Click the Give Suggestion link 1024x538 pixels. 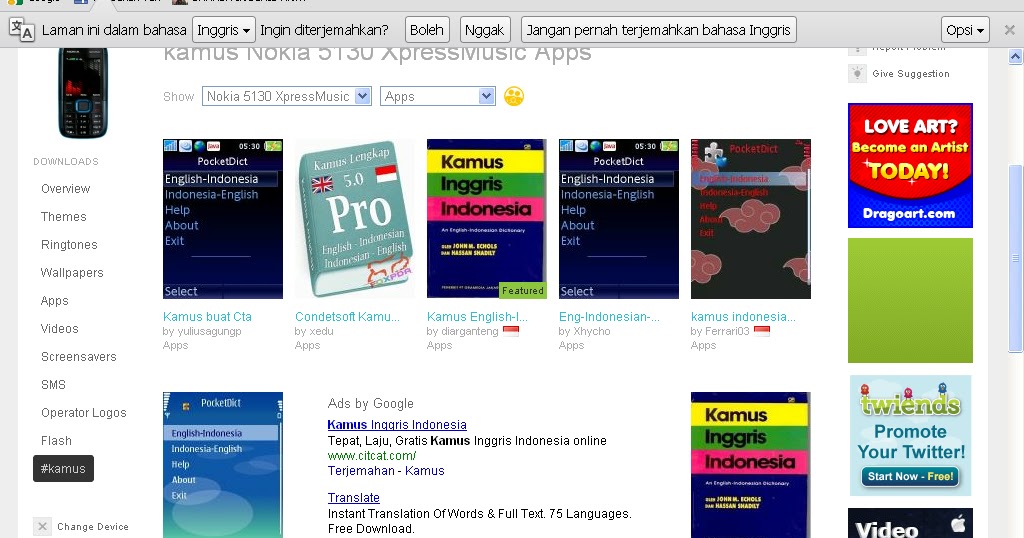910,74
